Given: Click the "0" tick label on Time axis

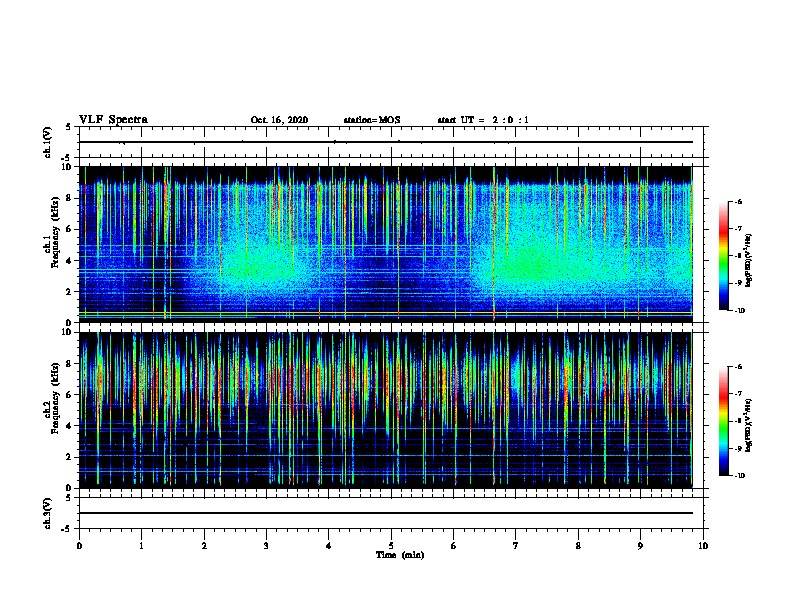Looking at the screenshot, I should [x=79, y=546].
